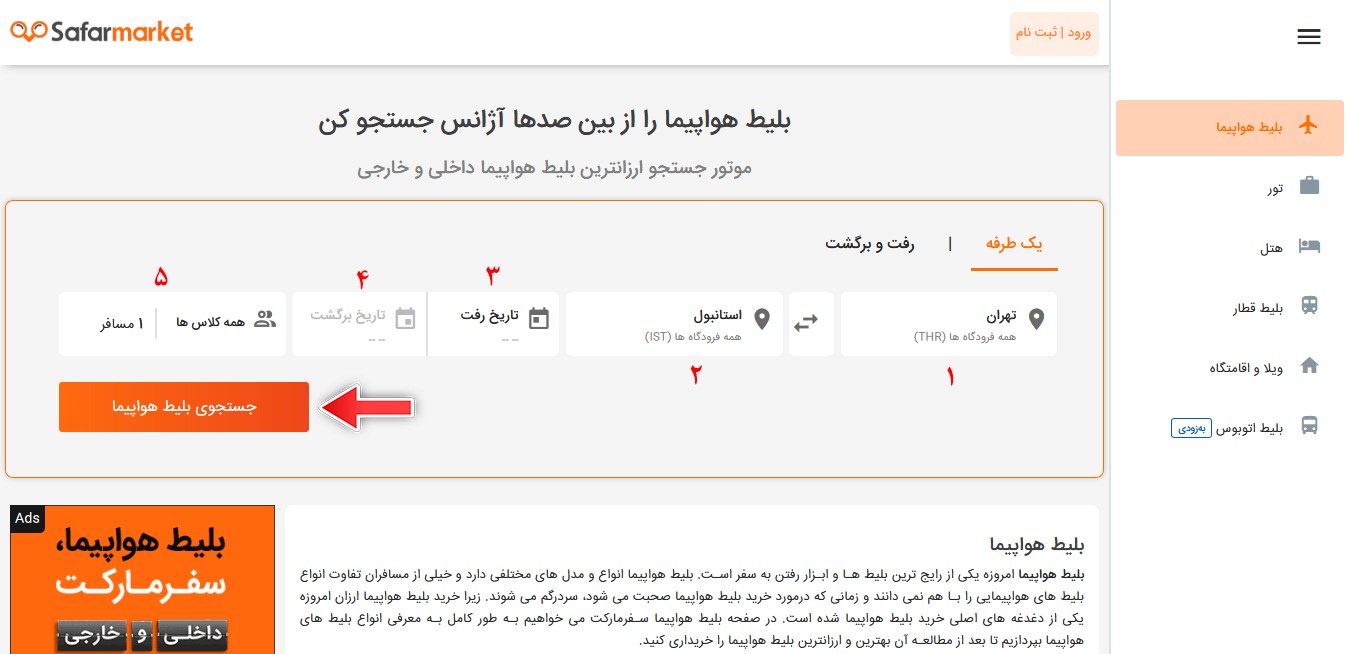The image size is (1349, 654).
Task: Swap origin and destination arrows icon
Action: pos(806,324)
